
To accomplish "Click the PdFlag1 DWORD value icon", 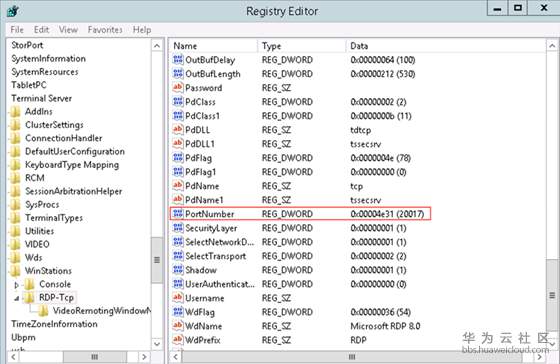I will 178,172.
